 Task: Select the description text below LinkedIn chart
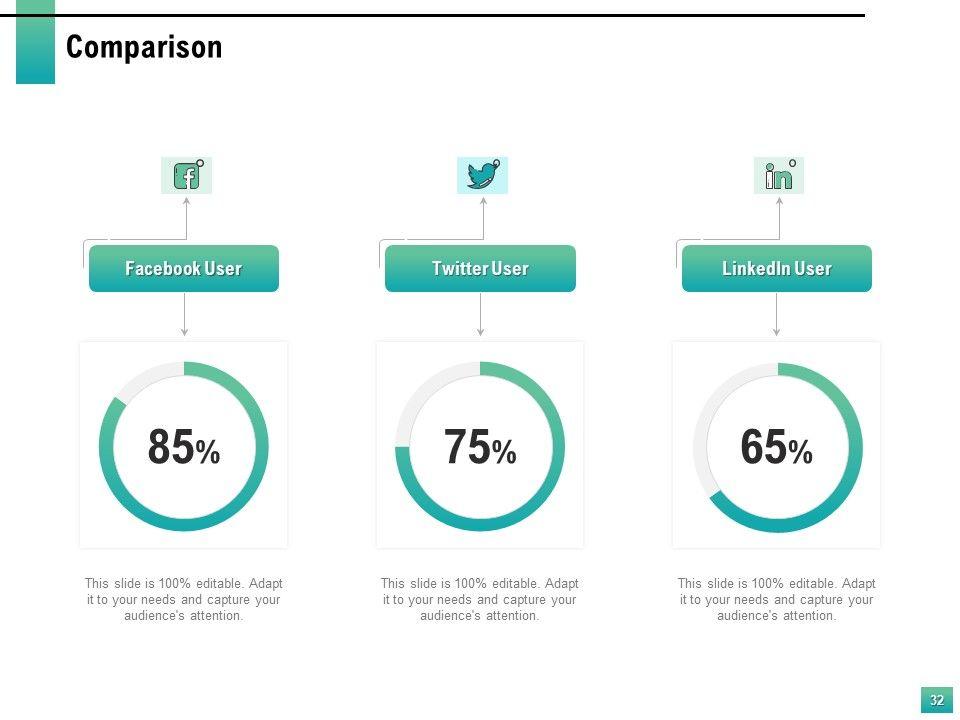[x=776, y=599]
